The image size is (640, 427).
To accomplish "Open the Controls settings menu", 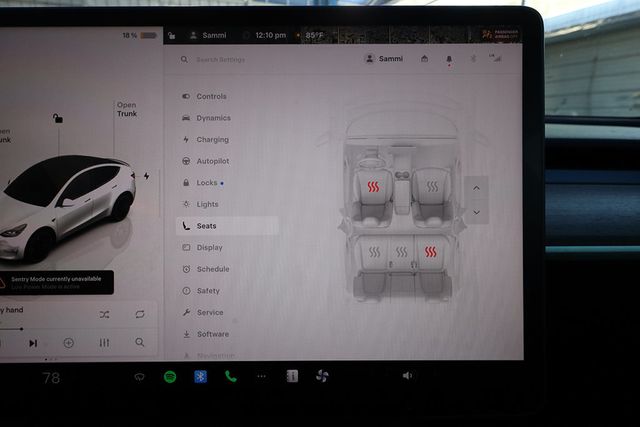I will pyautogui.click(x=204, y=96).
